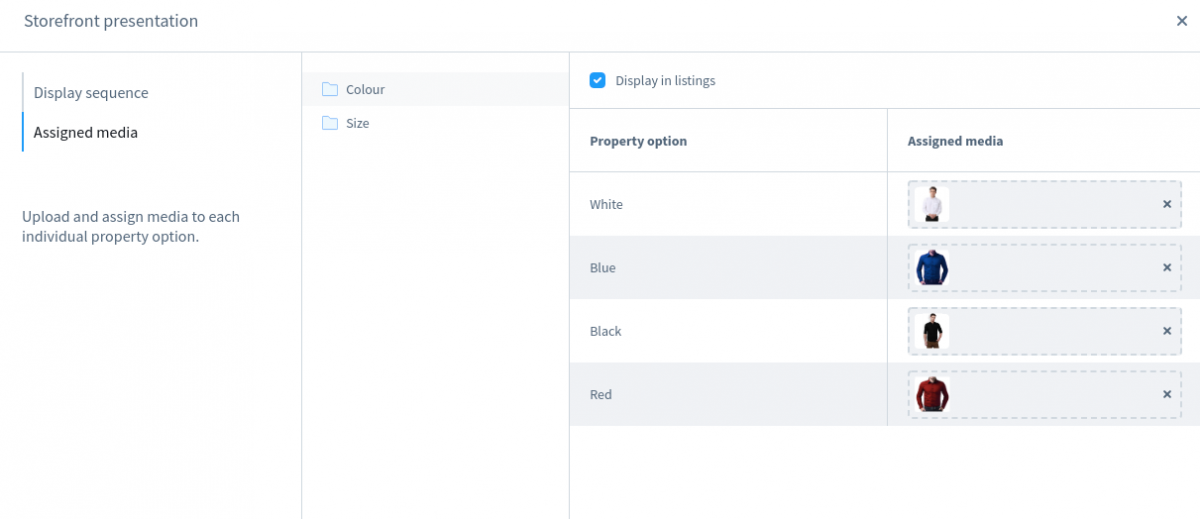
Task: Switch to Display sequence tab
Action: [x=91, y=93]
